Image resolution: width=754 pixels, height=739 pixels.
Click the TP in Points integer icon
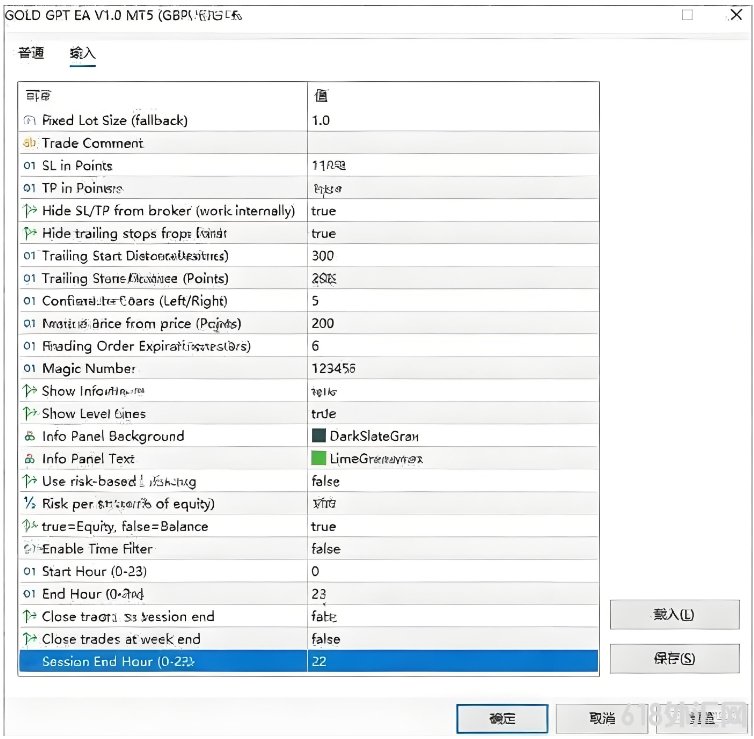(x=29, y=188)
